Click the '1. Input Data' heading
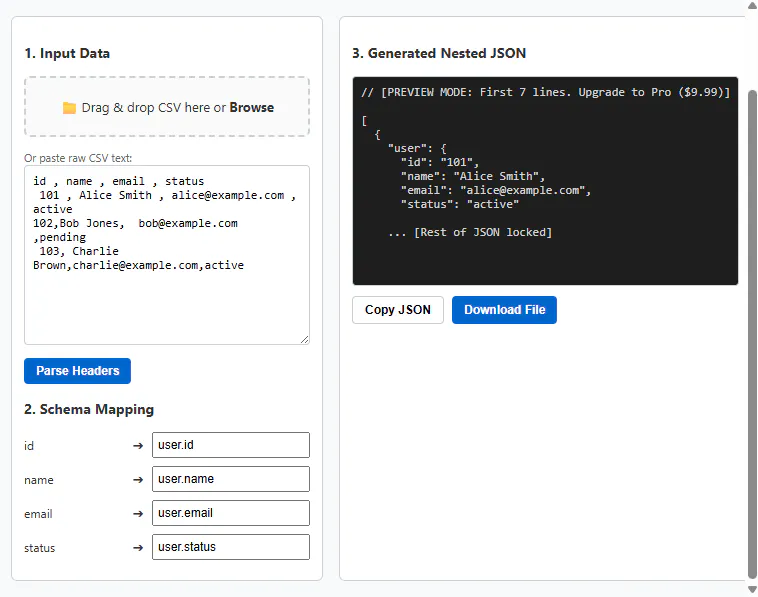Screen dimensions: 758x597 67,53
